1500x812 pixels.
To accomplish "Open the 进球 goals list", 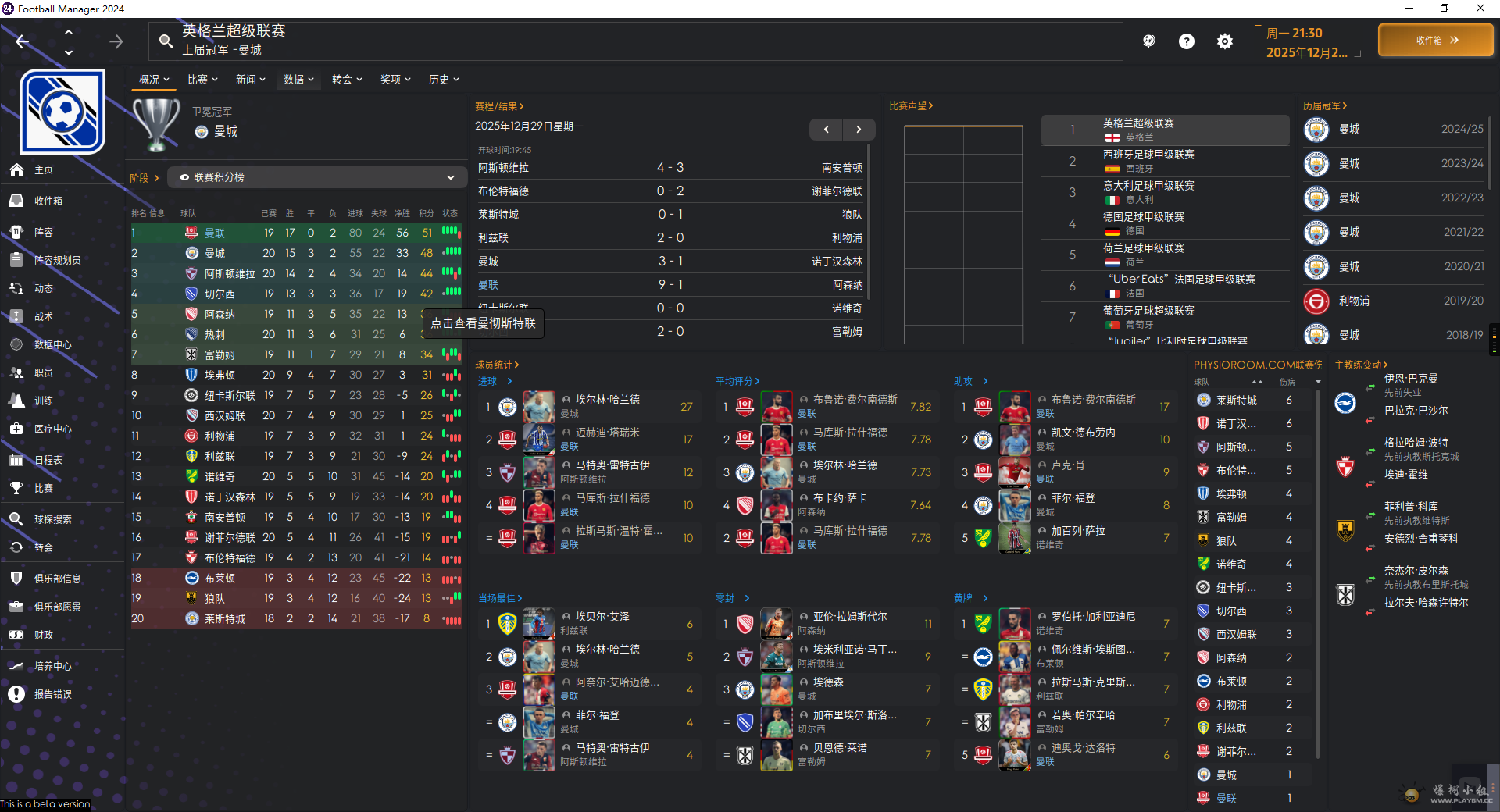I will 495,381.
